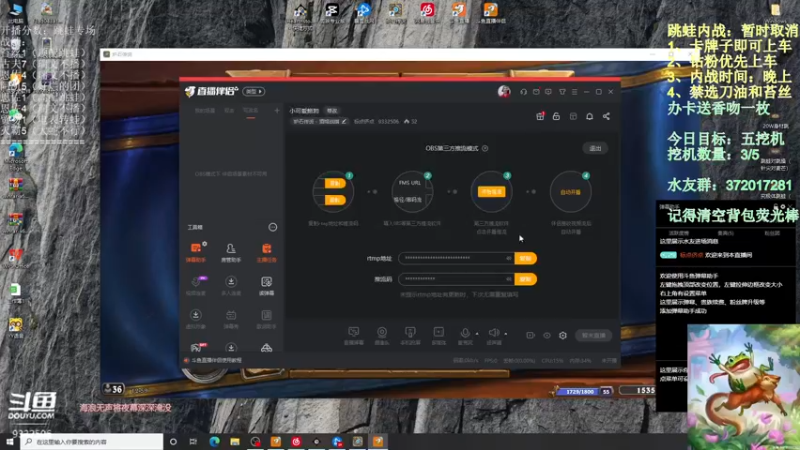Click the Windows taskbar search box

click(x=92, y=442)
